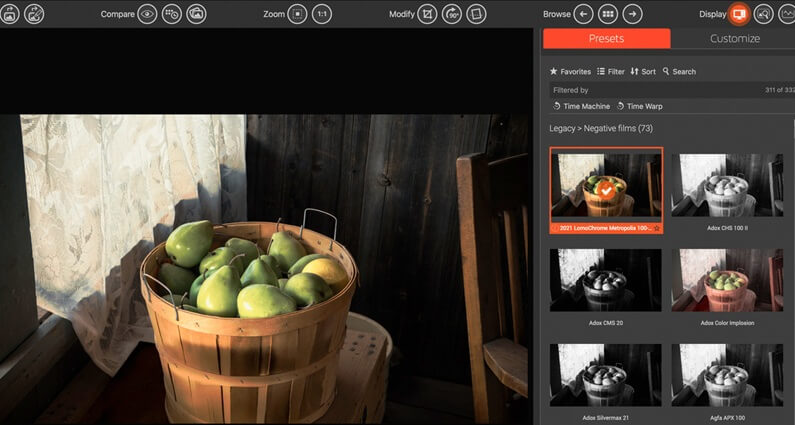Toggle the orange Display presets panel icon

pyautogui.click(x=739, y=14)
